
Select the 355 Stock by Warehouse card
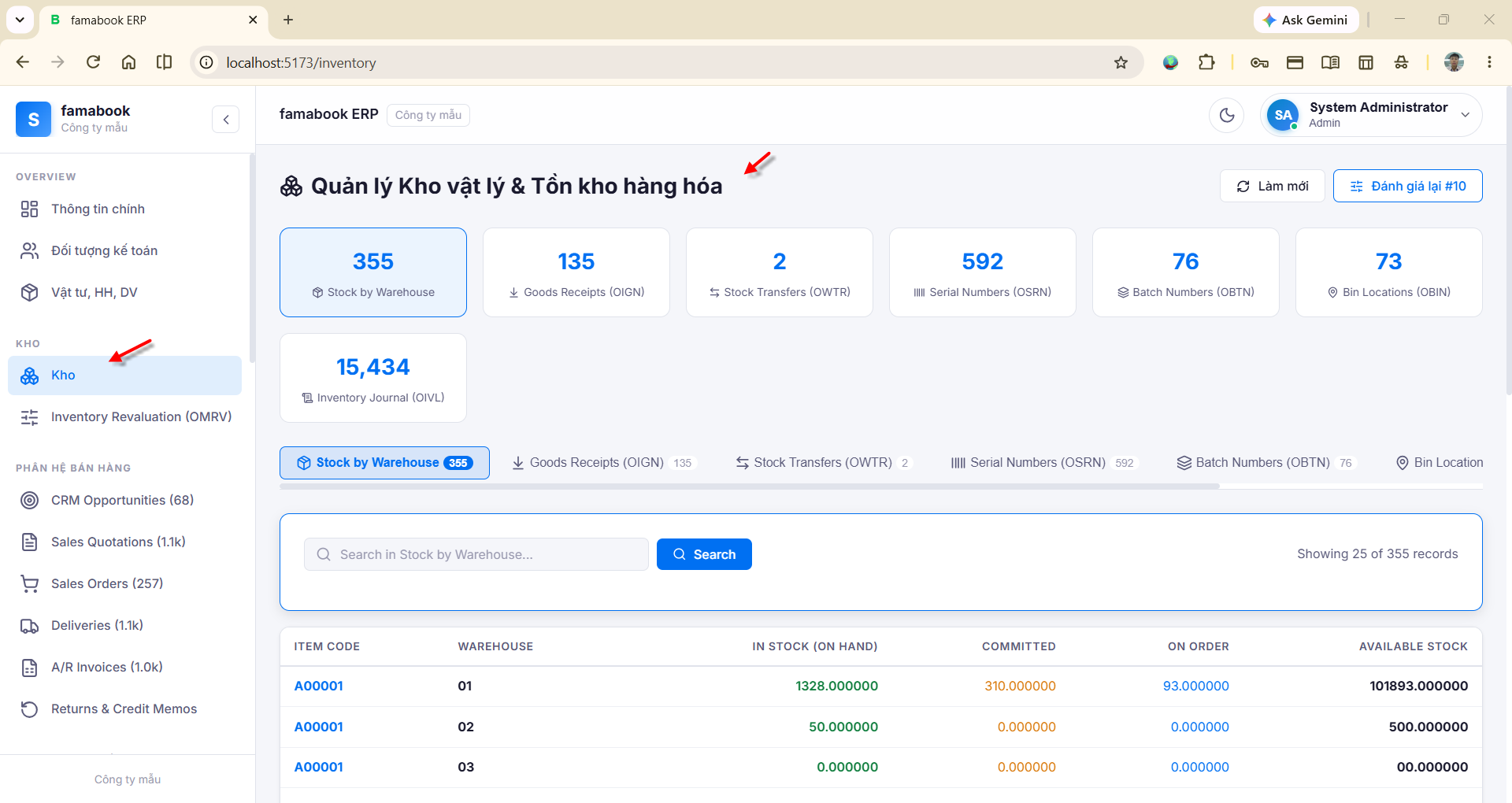(x=373, y=272)
